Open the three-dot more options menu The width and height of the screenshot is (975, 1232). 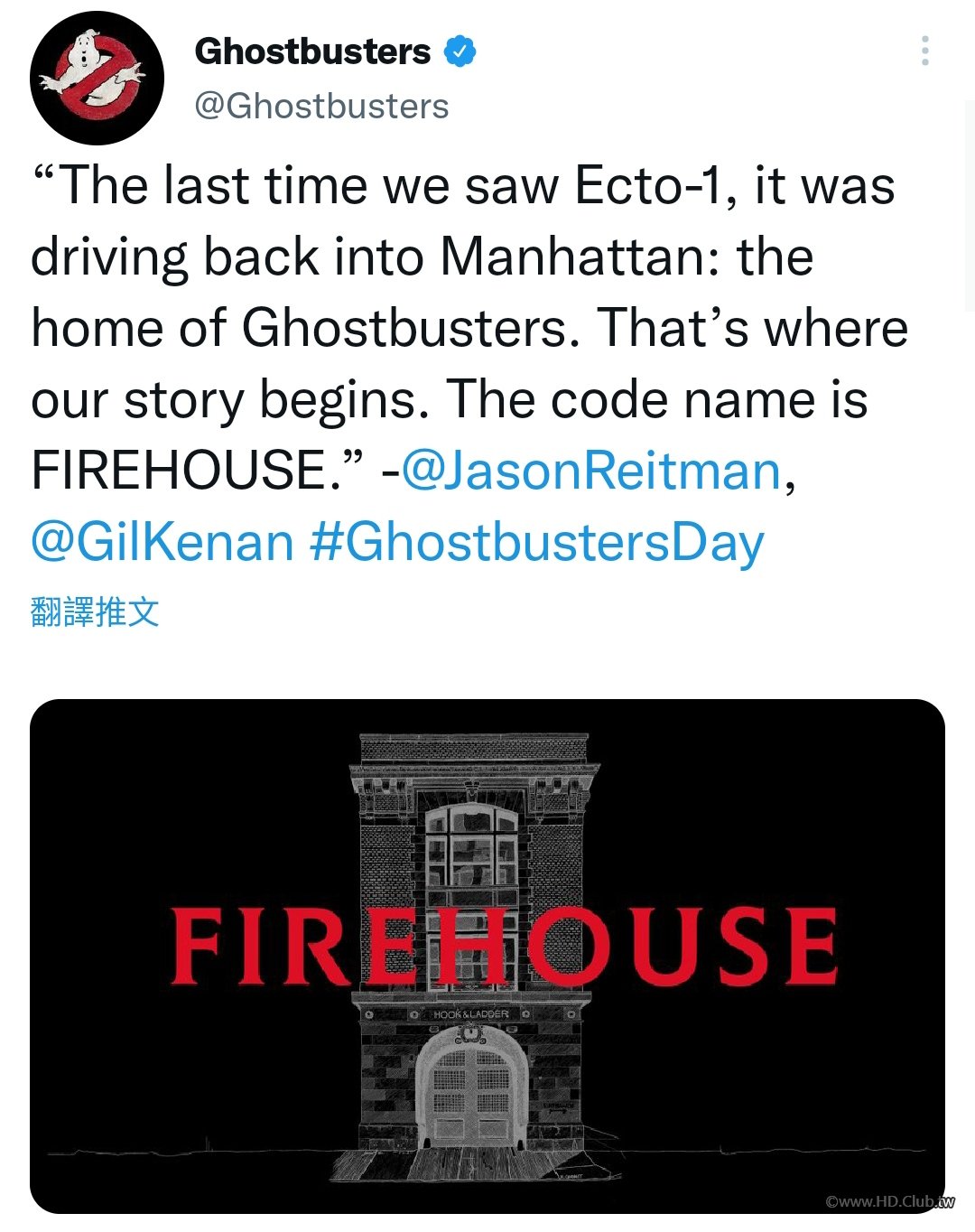(x=924, y=51)
